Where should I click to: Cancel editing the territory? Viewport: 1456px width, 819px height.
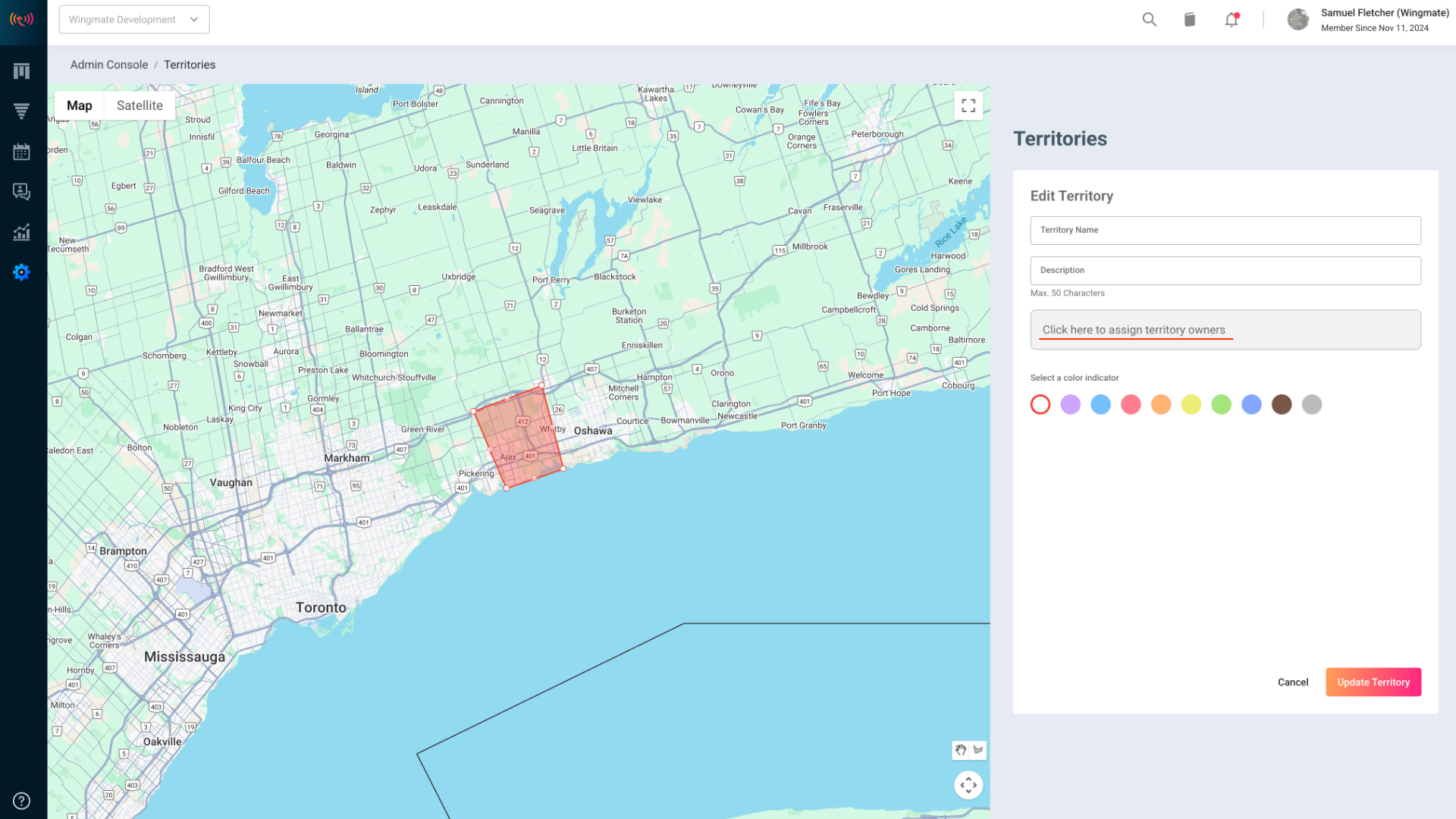(1293, 682)
